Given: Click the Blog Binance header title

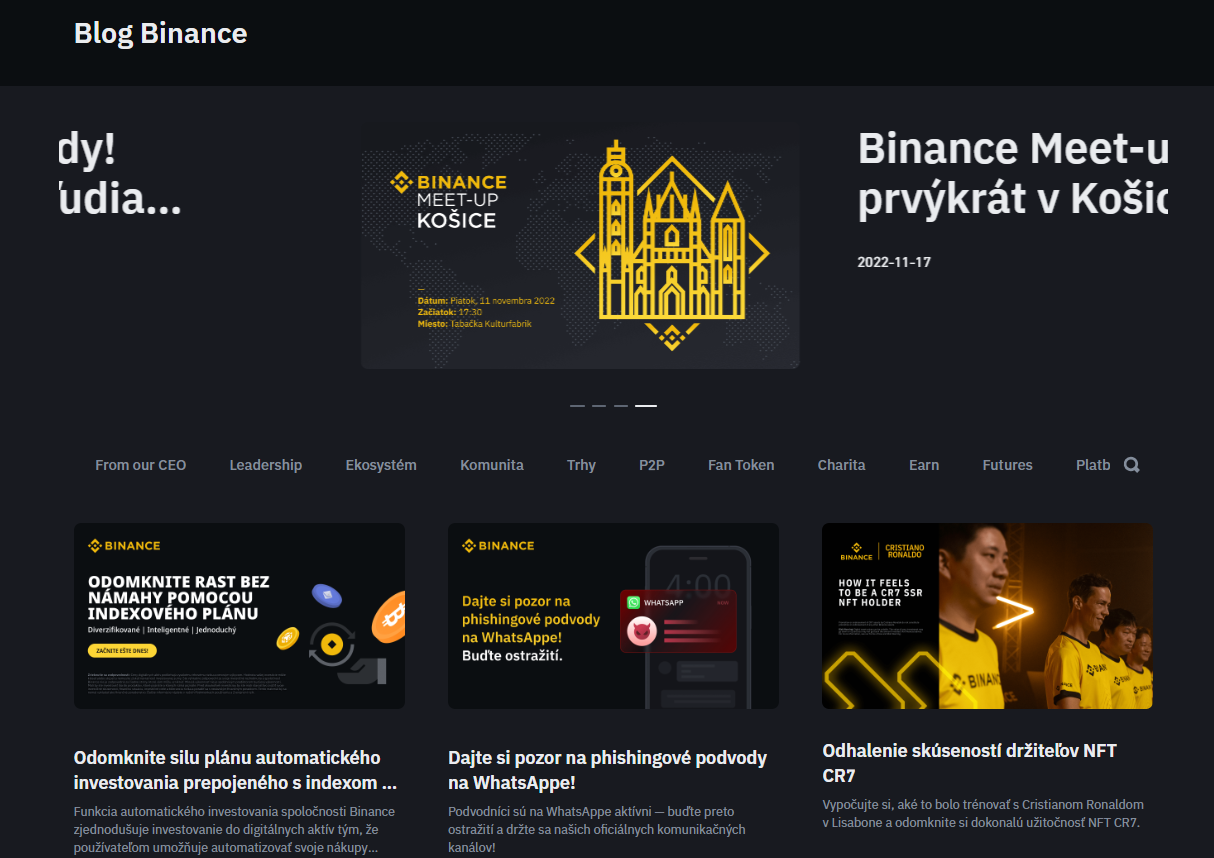Looking at the screenshot, I should (x=160, y=33).
